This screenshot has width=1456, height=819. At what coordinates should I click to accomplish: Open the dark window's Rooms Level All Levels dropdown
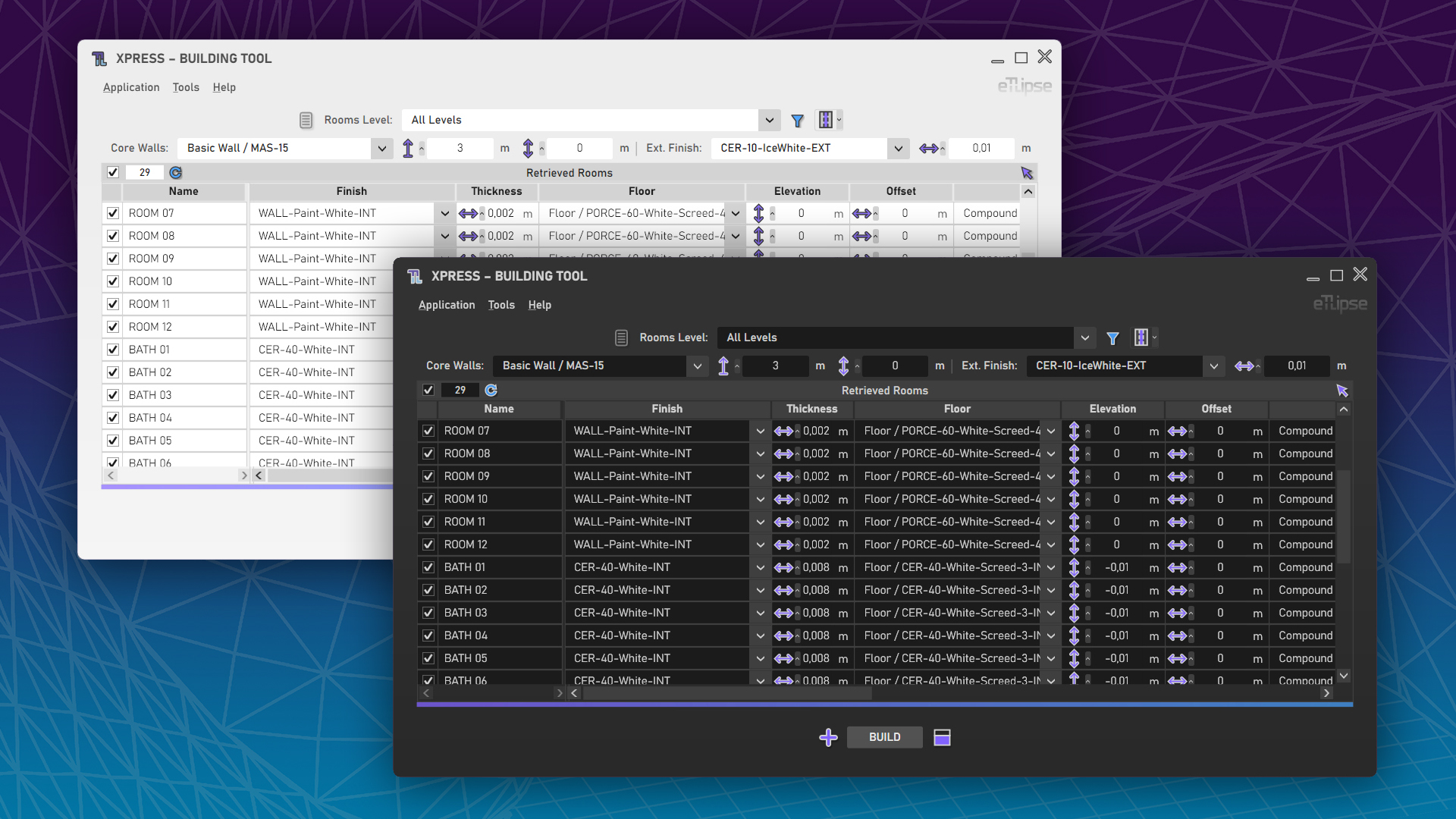click(x=1084, y=337)
